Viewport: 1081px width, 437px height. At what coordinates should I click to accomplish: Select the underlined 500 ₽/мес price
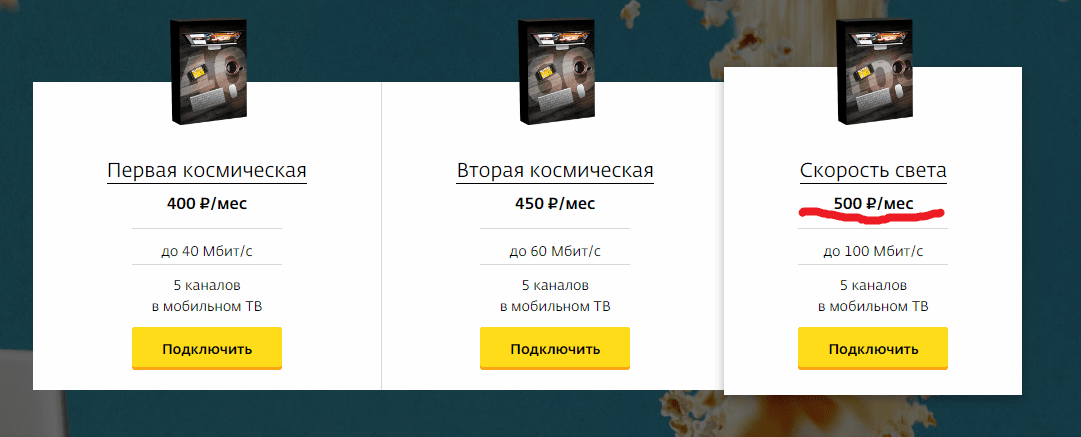click(x=873, y=204)
